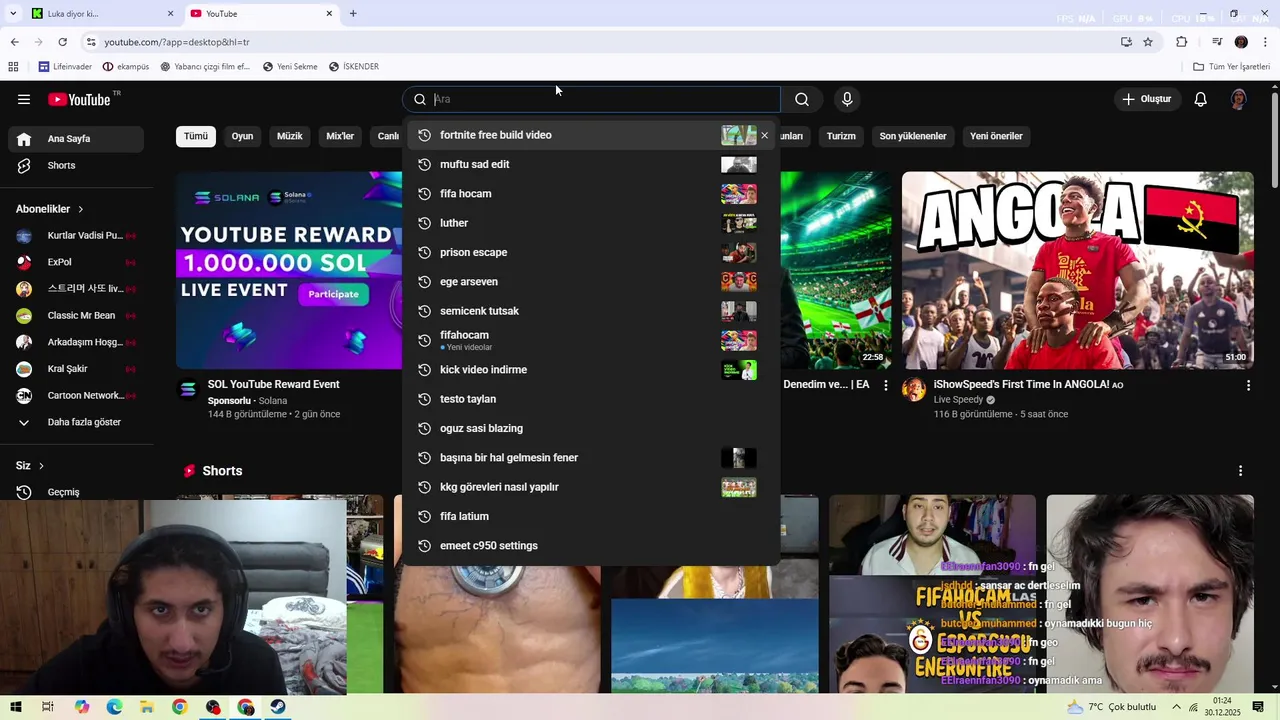Screen dimensions: 1280x720
Task: Remove 'fortnite free build video' suggestion with X
Action: pyautogui.click(x=765, y=135)
